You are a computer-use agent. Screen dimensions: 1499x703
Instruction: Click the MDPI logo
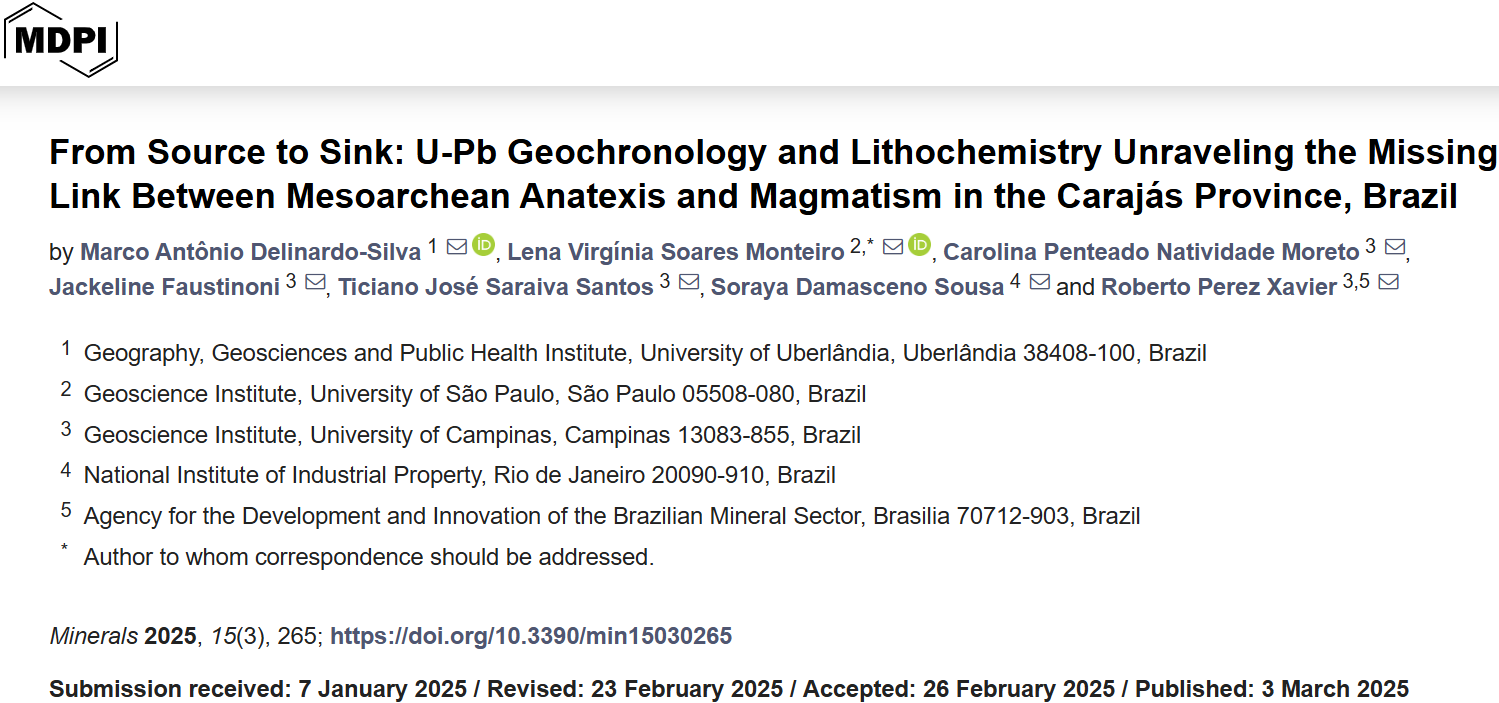(x=61, y=40)
